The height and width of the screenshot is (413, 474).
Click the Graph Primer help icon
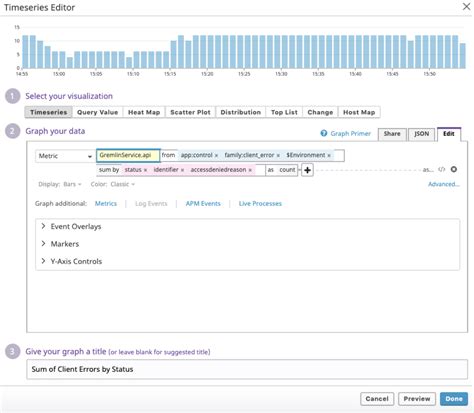[324, 133]
